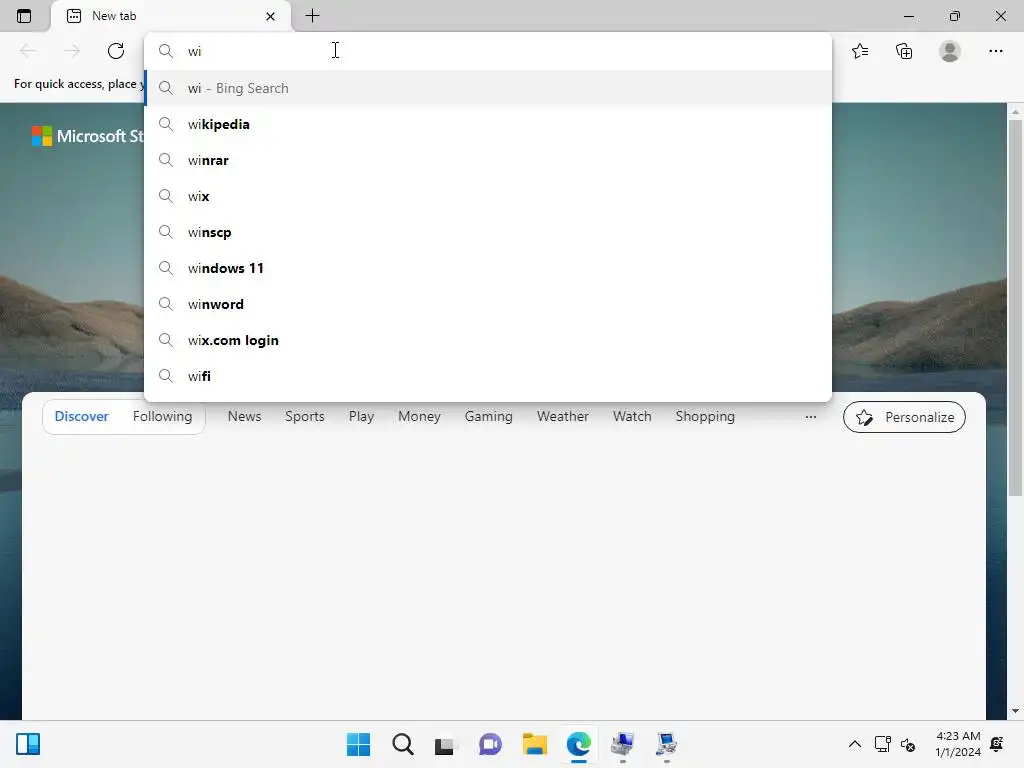Open the Money category
This screenshot has width=1024, height=768.
(x=419, y=417)
